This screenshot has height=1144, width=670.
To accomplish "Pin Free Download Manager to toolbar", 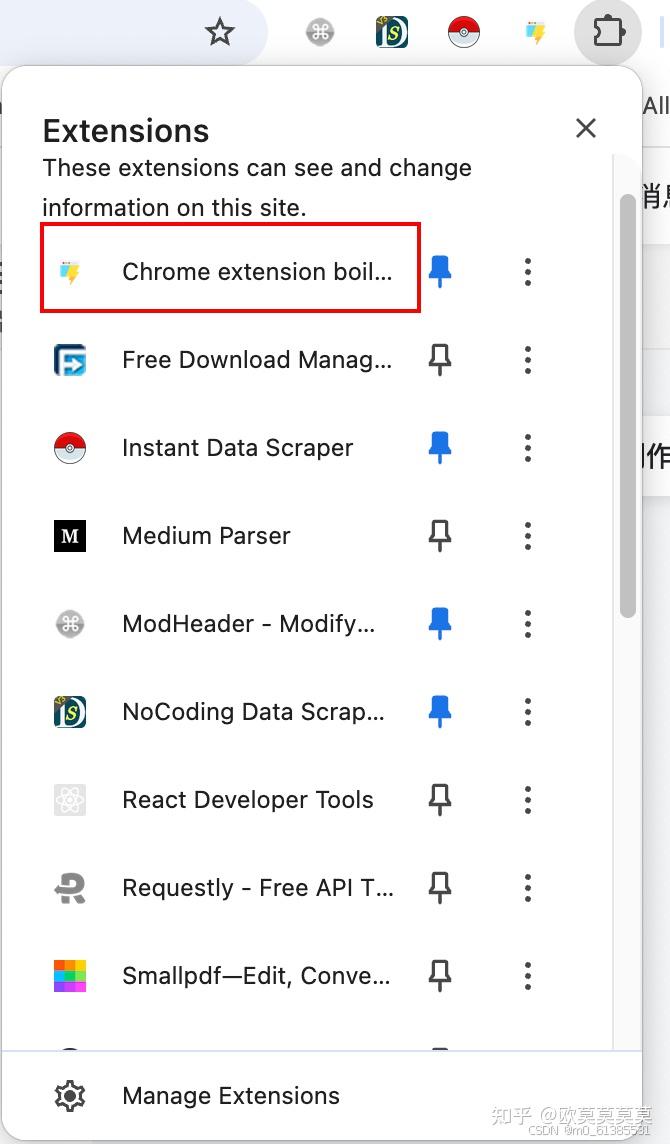I will pos(440,360).
